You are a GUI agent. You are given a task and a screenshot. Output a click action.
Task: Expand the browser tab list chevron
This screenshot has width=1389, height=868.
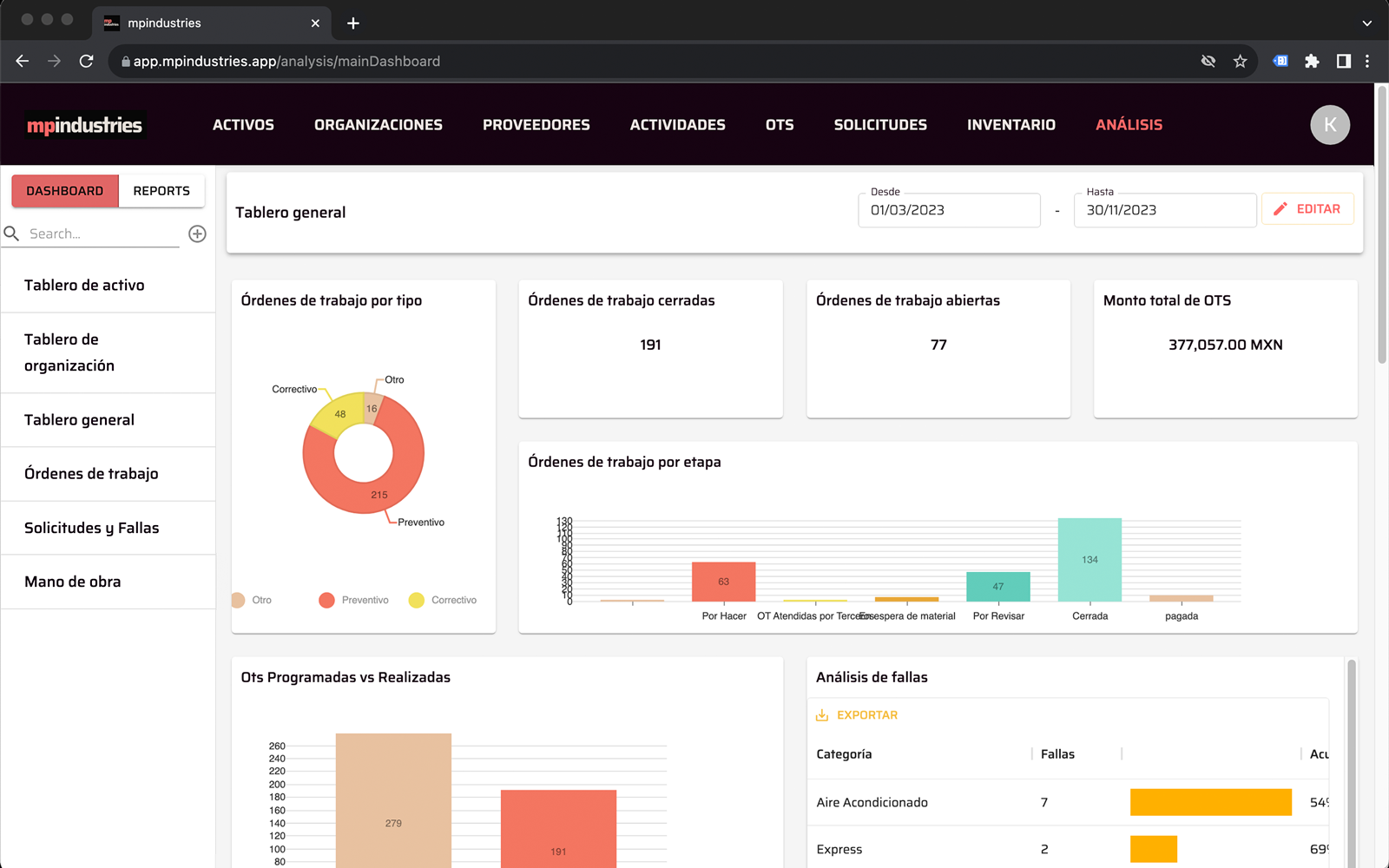[x=1366, y=23]
